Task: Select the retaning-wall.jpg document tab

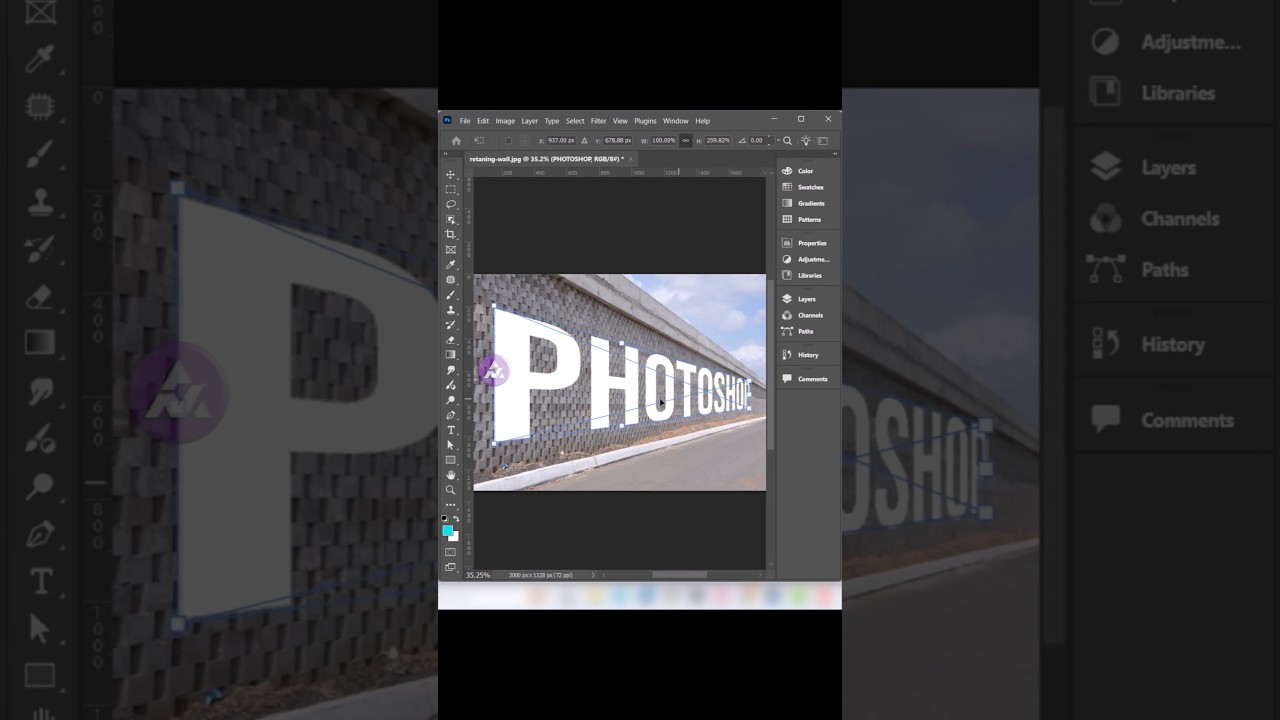Action: (546, 159)
